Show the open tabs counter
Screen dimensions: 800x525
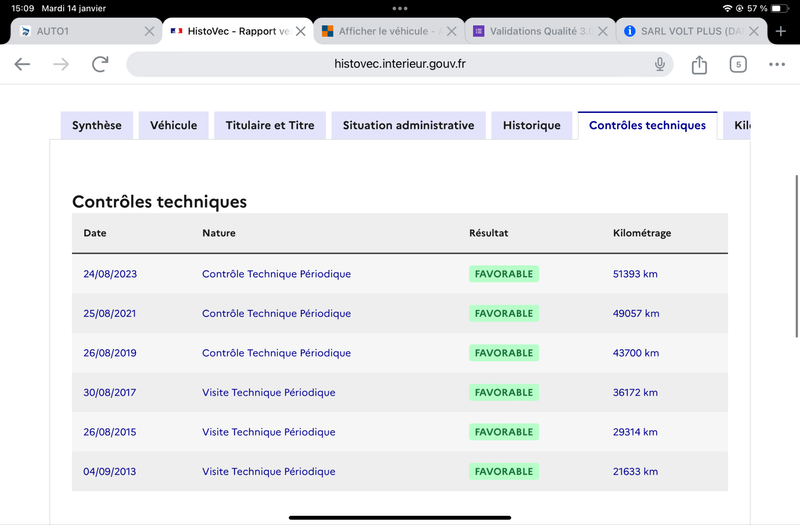pyautogui.click(x=738, y=64)
